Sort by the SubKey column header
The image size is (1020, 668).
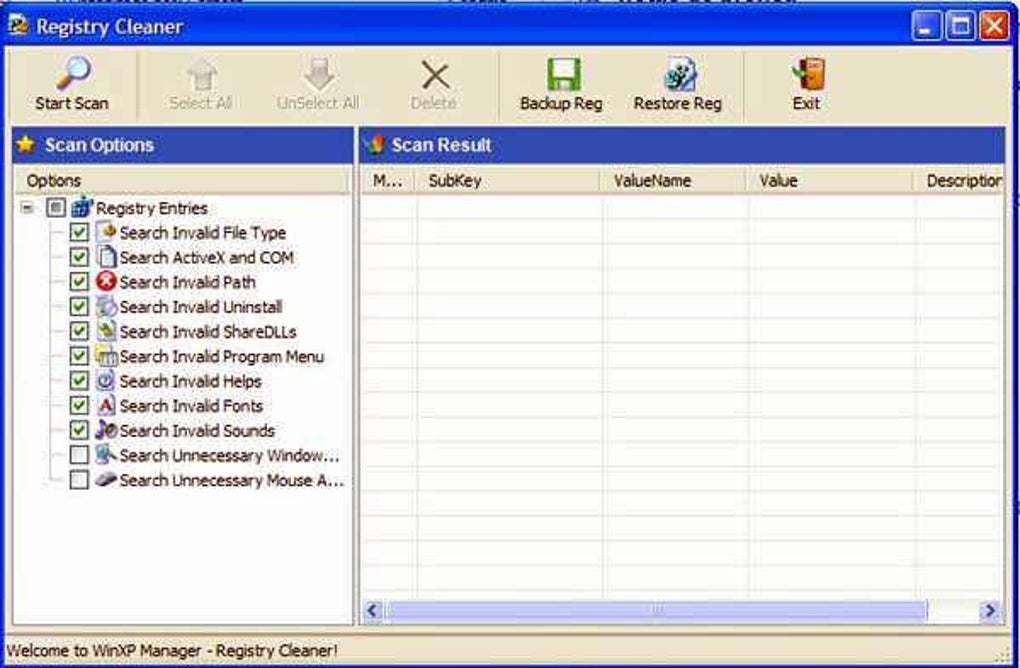(507, 180)
